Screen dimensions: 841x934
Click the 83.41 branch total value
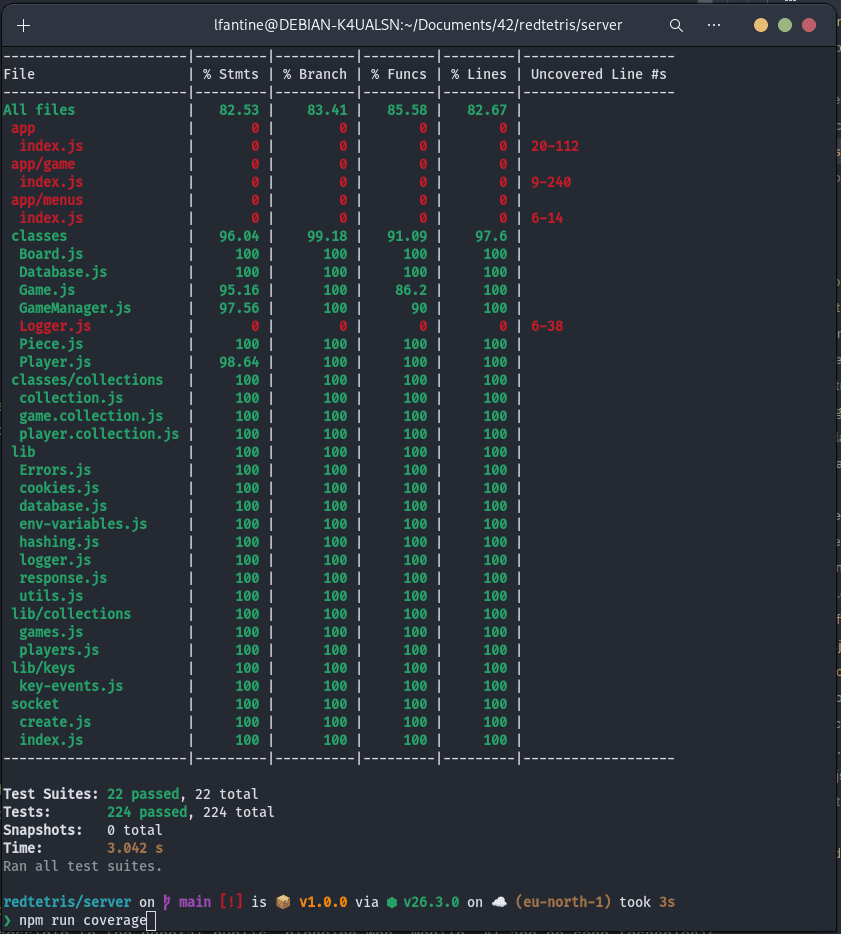click(327, 110)
